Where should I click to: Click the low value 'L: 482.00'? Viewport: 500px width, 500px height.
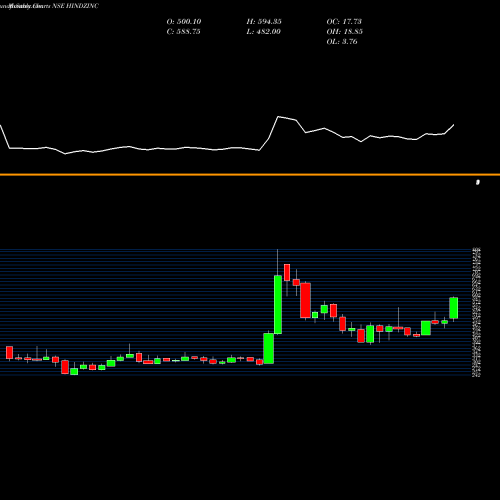click(264, 32)
